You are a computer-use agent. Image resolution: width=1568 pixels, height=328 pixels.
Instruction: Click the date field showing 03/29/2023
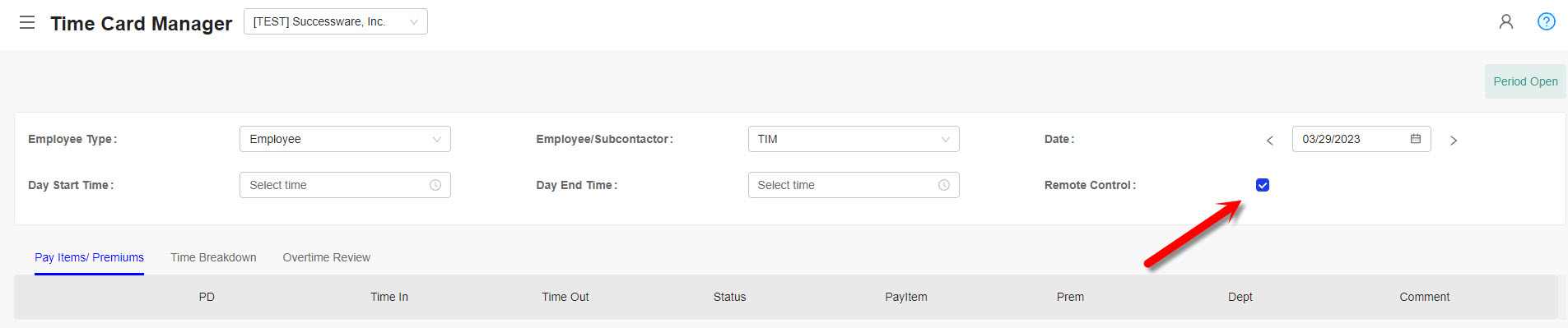pos(1361,139)
